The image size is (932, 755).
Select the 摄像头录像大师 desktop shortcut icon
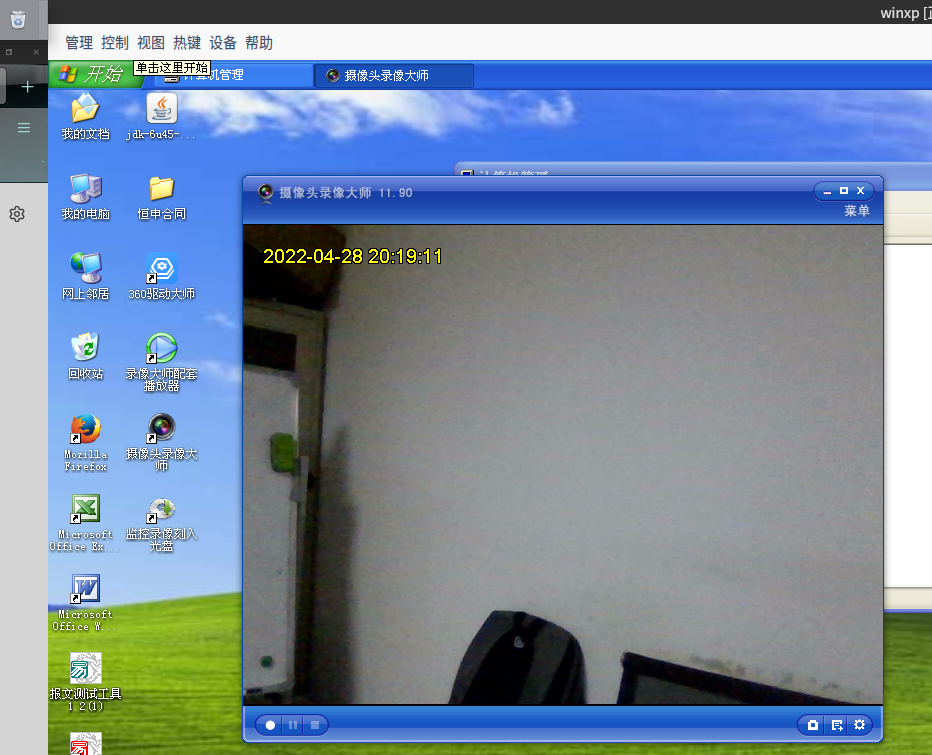[161, 443]
